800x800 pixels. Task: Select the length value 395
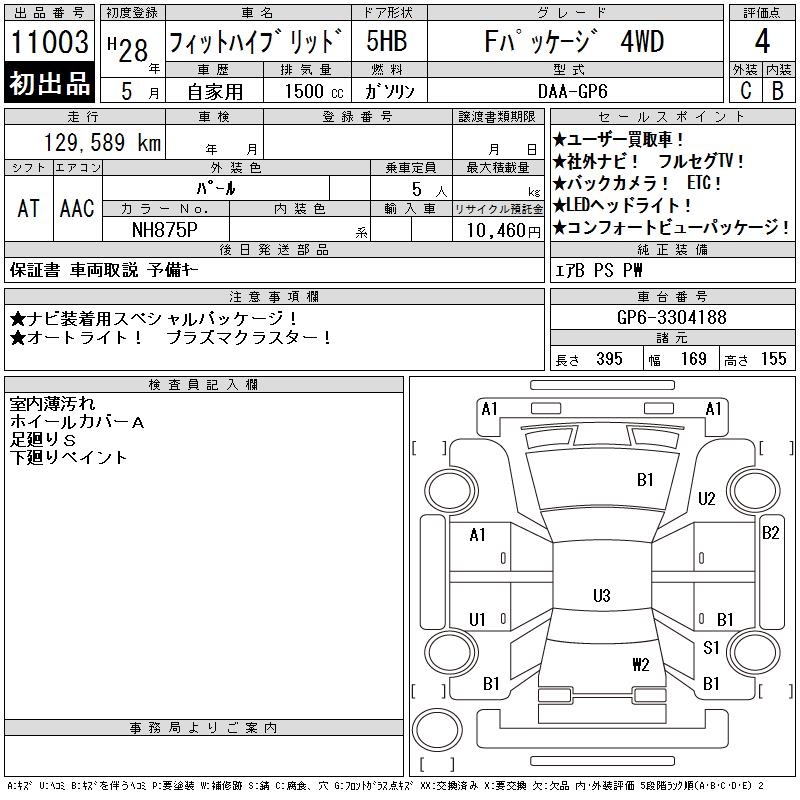pos(609,359)
